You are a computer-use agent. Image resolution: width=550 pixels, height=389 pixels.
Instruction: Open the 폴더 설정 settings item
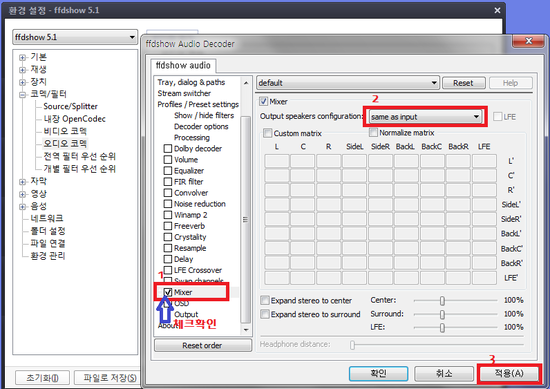coord(48,231)
